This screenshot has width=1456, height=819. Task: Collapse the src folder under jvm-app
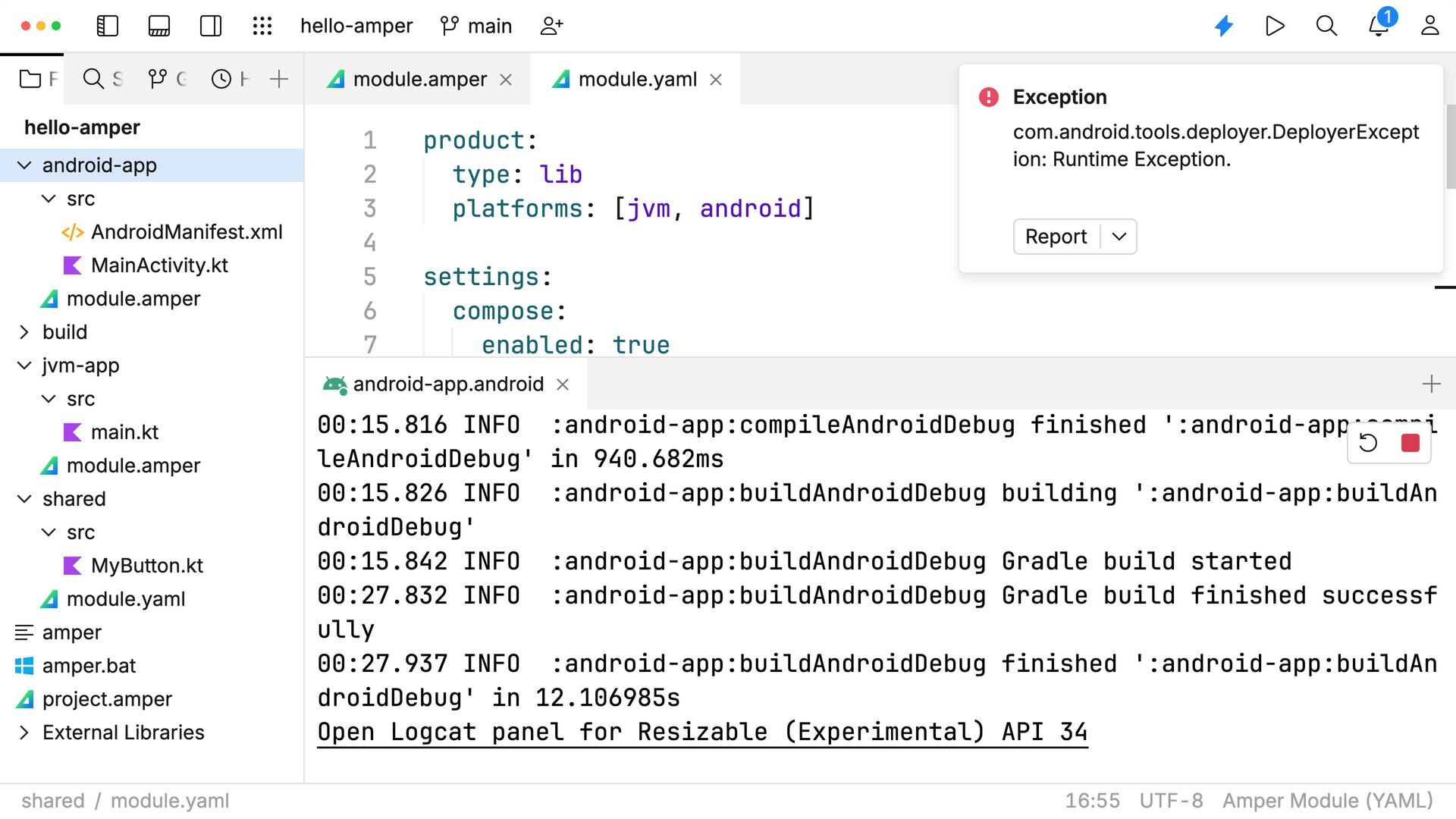click(49, 399)
